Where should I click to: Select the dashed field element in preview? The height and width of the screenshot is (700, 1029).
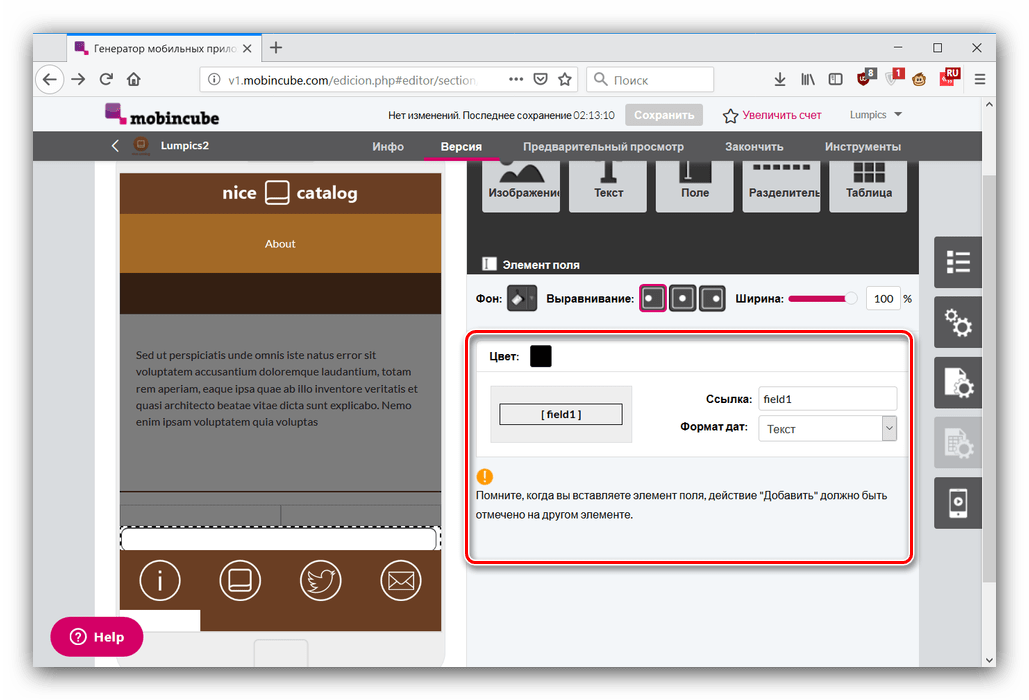[x=280, y=538]
